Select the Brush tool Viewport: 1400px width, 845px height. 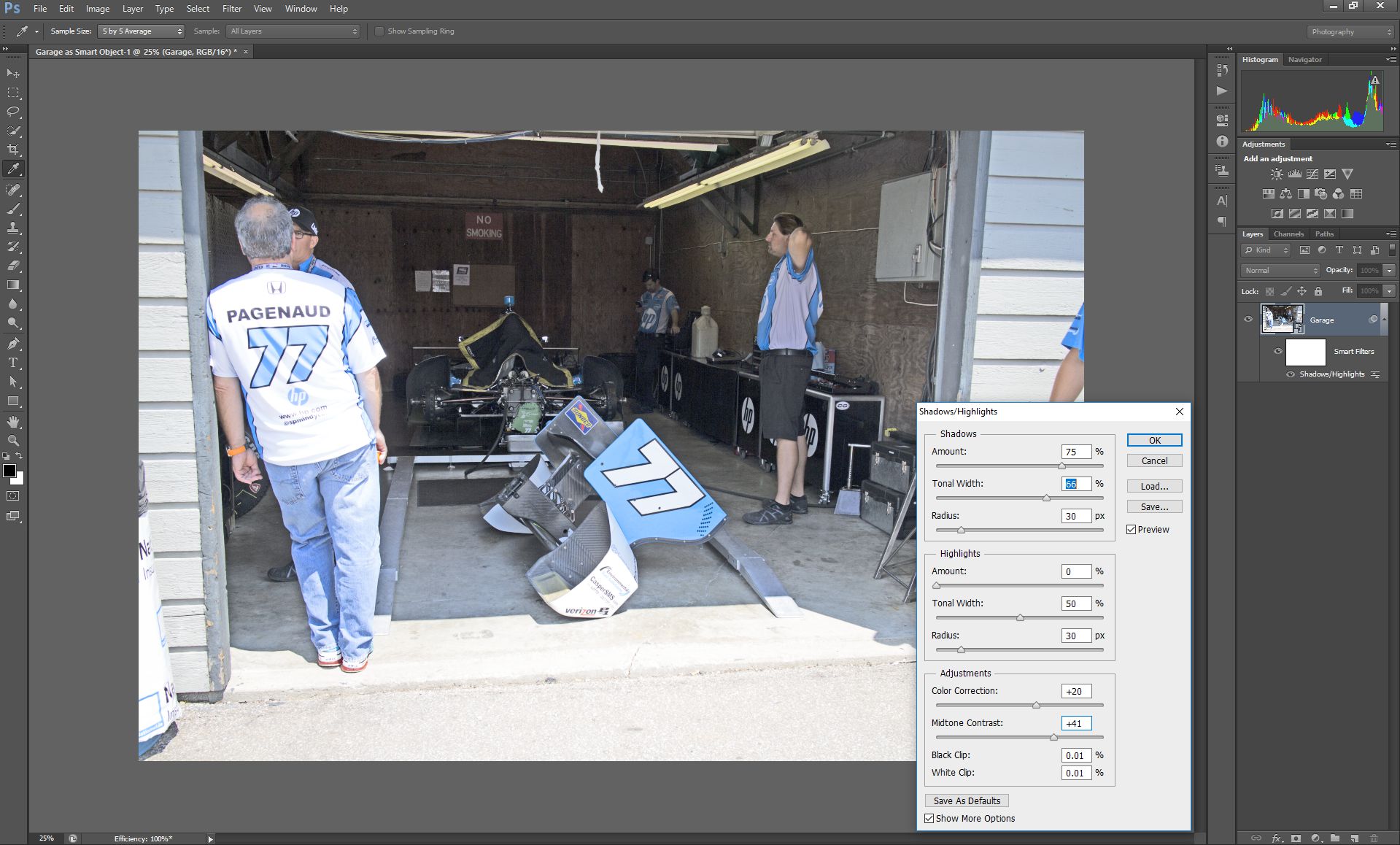pos(13,209)
